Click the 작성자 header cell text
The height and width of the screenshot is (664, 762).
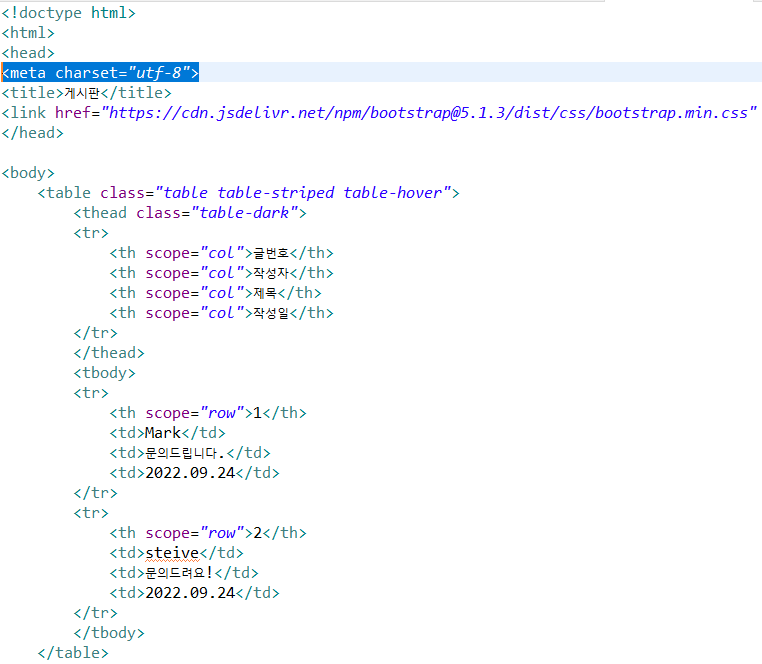(x=271, y=273)
